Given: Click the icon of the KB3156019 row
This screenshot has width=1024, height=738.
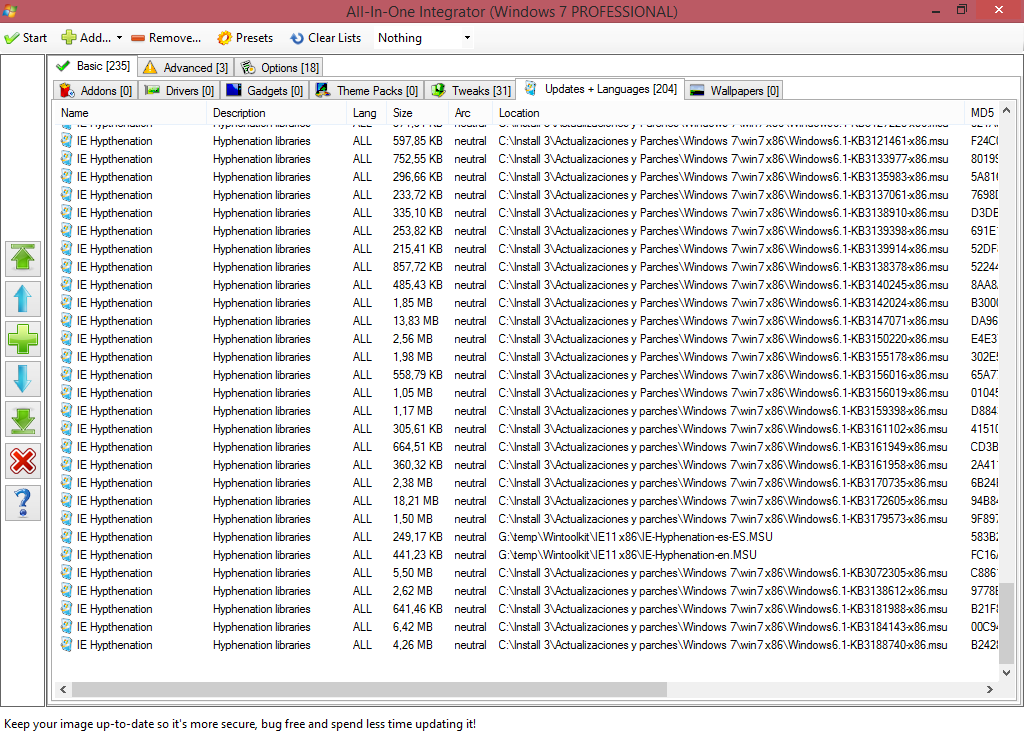Looking at the screenshot, I should pos(66,393).
